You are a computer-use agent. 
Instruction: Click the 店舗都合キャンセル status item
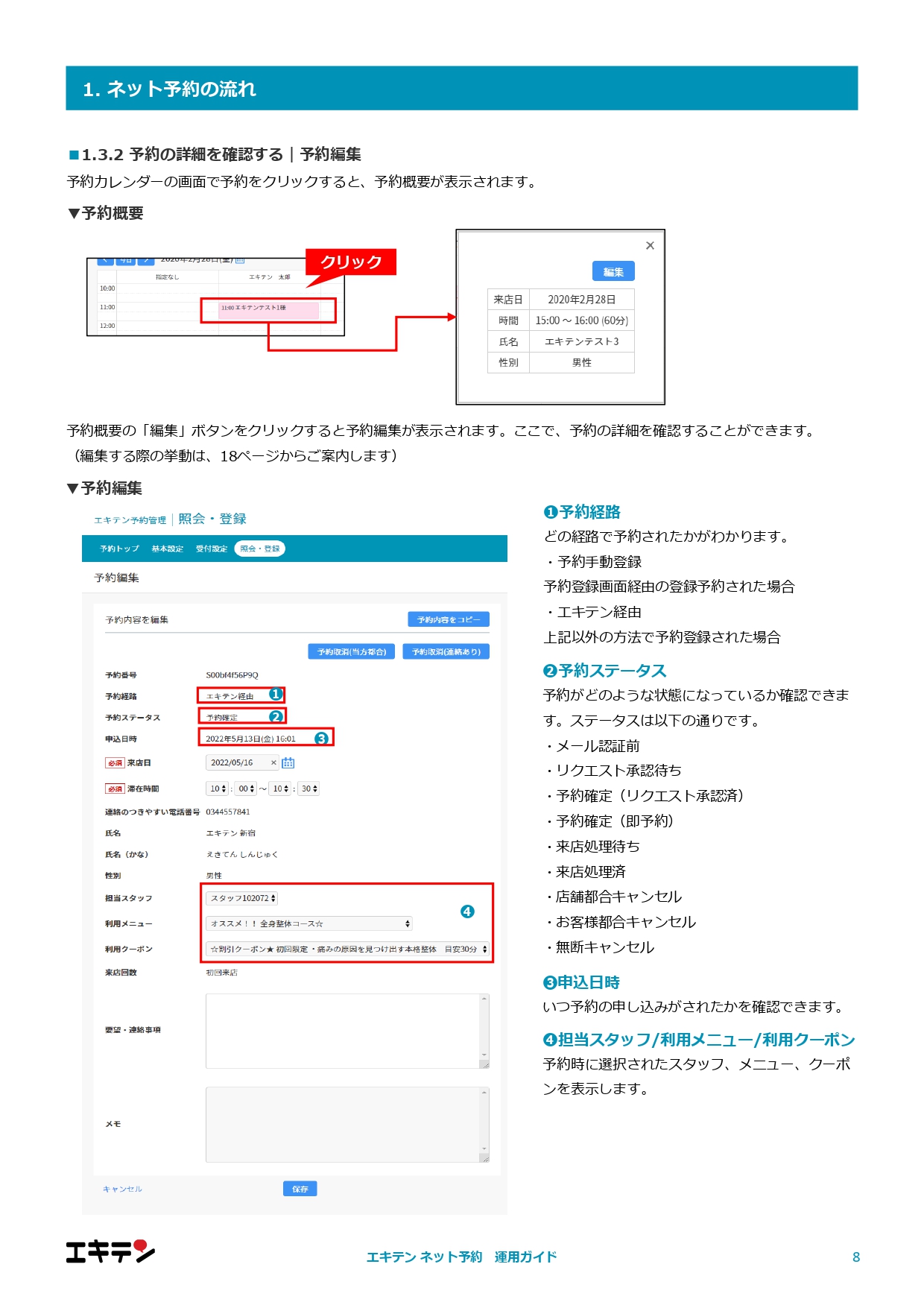619,897
